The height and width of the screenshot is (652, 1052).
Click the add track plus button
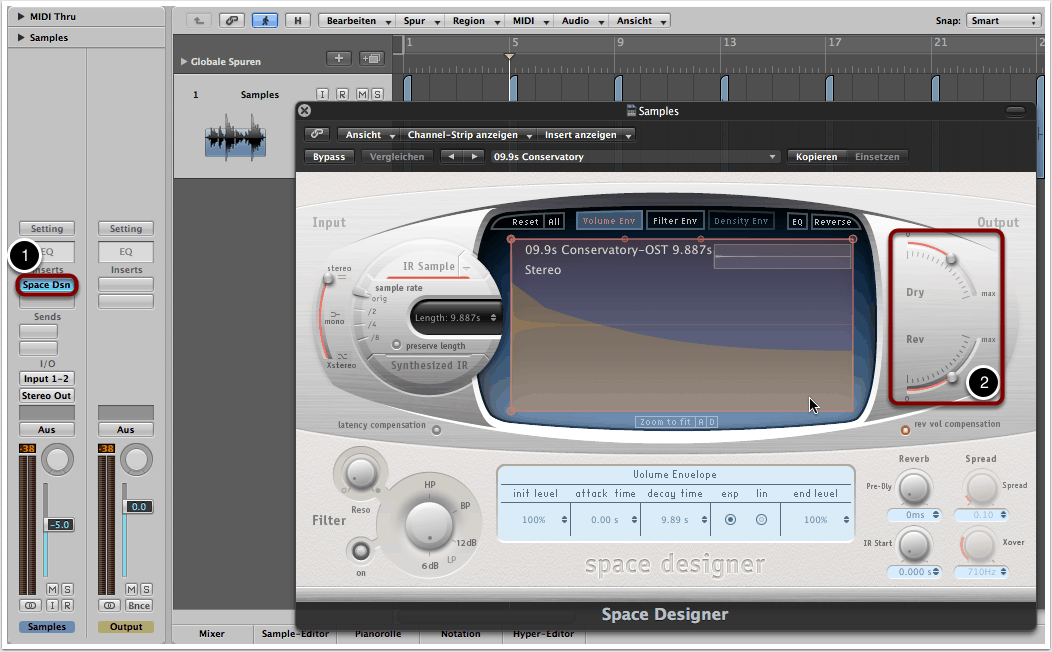339,59
